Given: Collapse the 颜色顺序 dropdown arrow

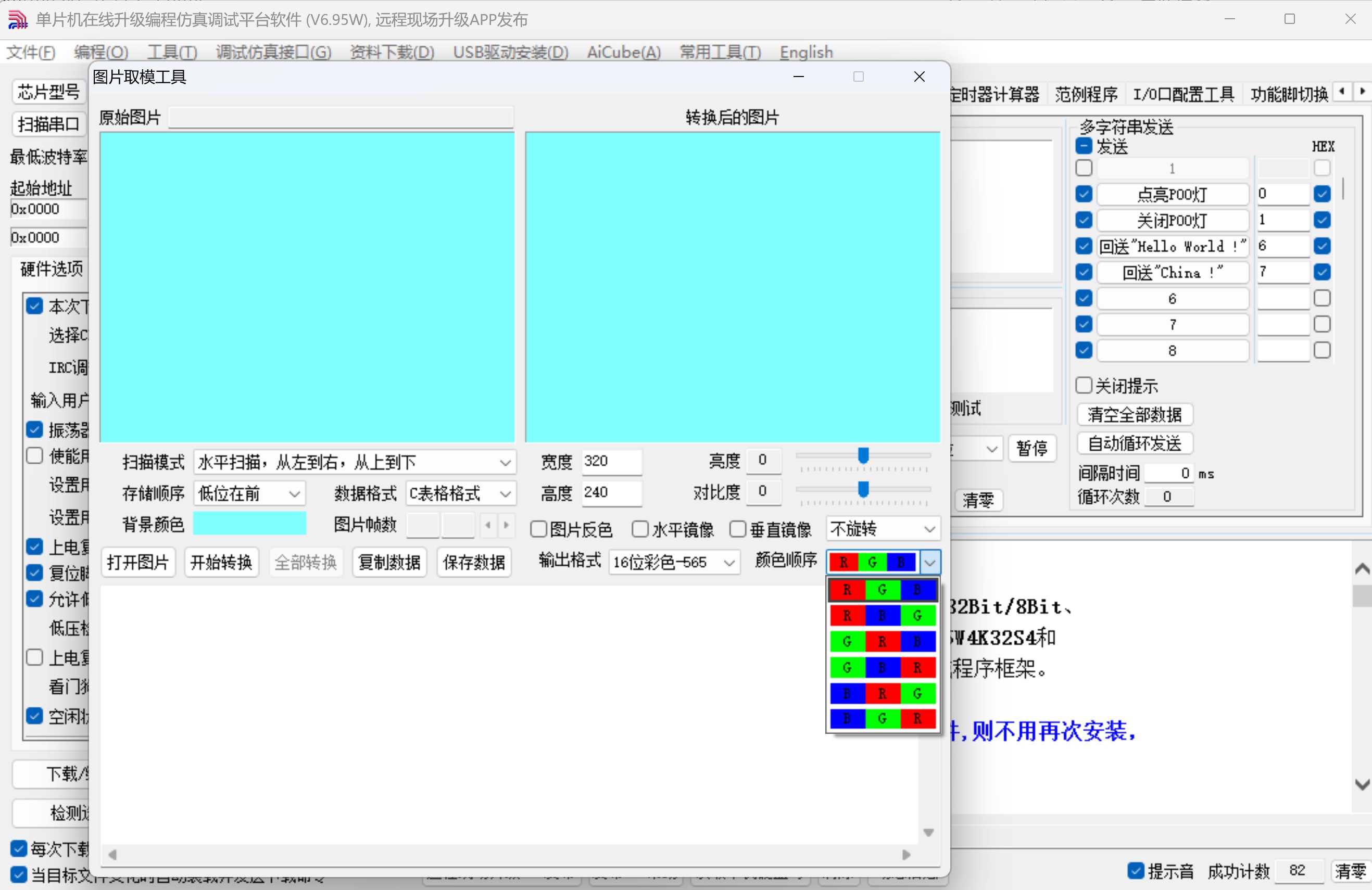Looking at the screenshot, I should coord(930,562).
